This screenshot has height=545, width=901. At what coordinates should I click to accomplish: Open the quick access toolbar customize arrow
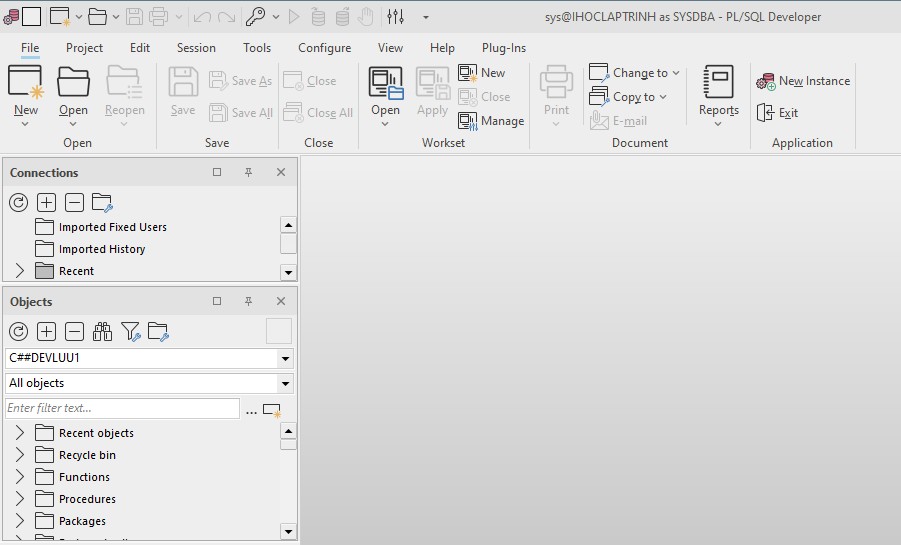426,17
